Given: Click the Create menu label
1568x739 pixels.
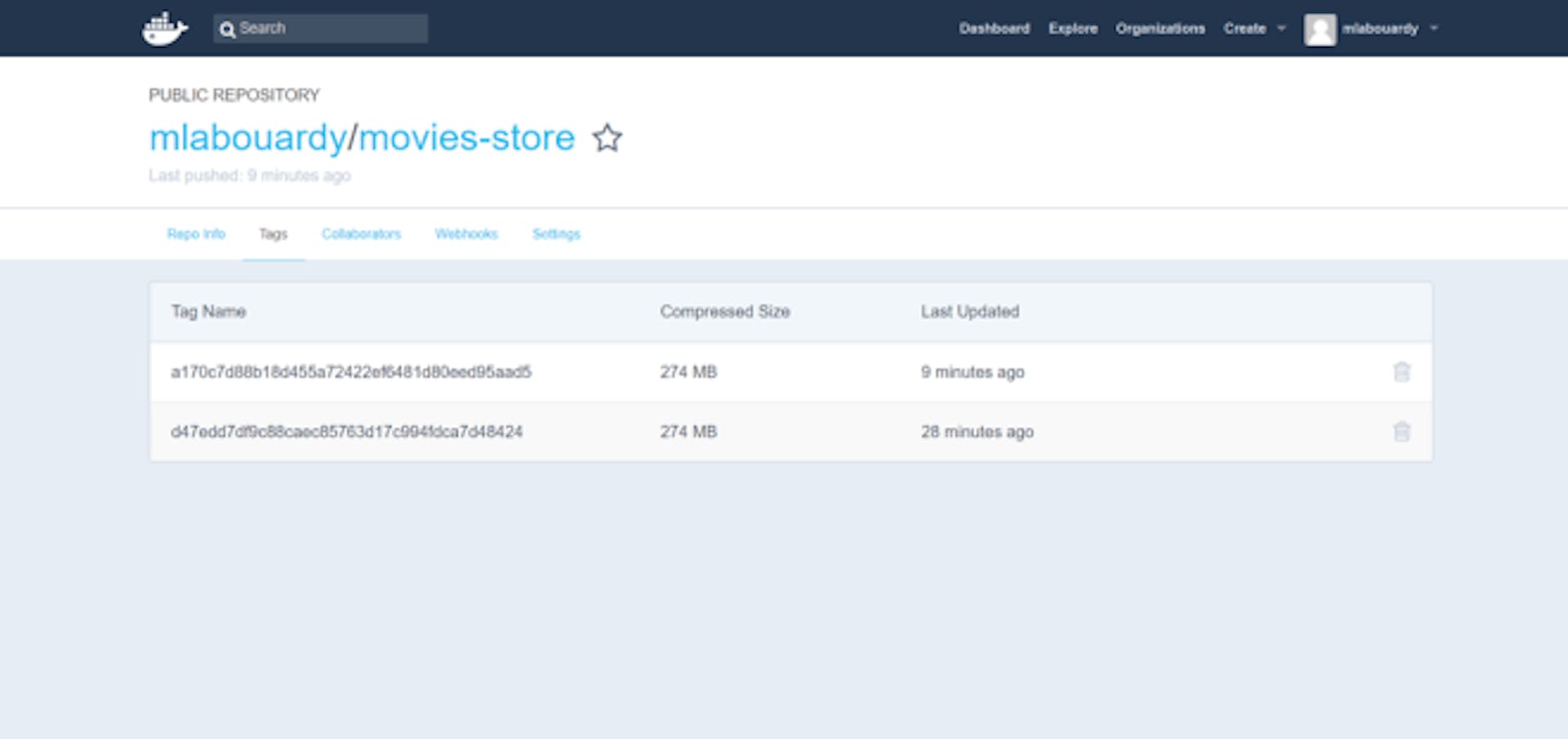Looking at the screenshot, I should (x=1245, y=29).
